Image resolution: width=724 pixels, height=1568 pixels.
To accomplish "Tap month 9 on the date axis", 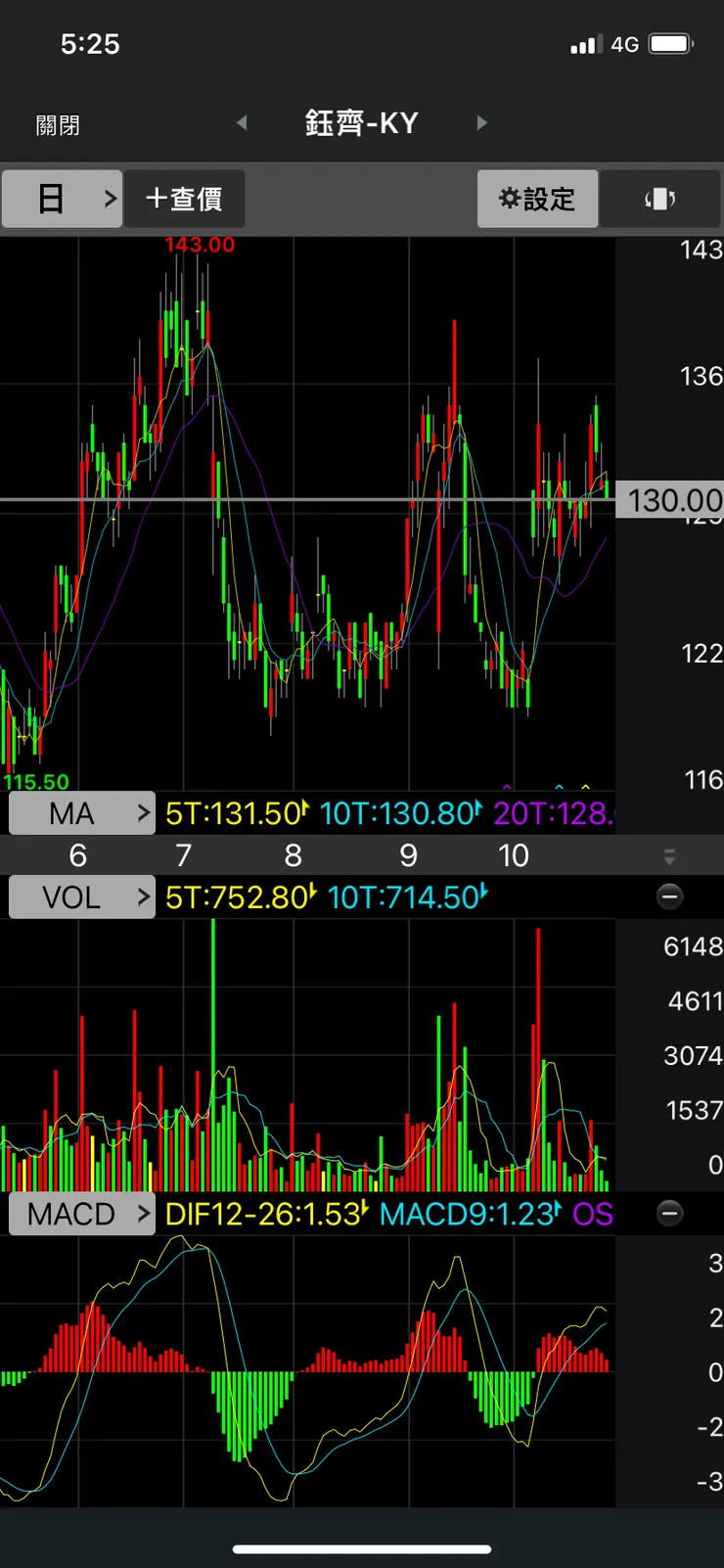I will pyautogui.click(x=409, y=855).
